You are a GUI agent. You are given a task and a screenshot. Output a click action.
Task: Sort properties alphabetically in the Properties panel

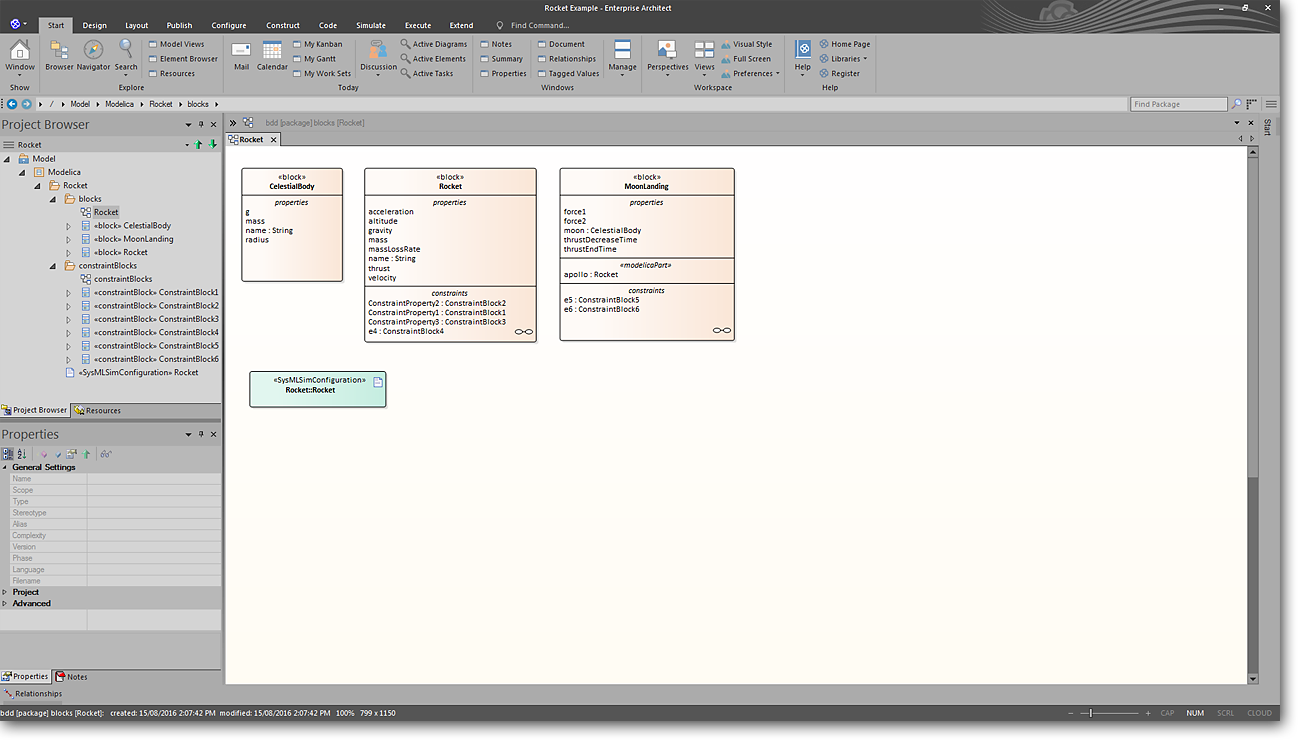[22, 454]
